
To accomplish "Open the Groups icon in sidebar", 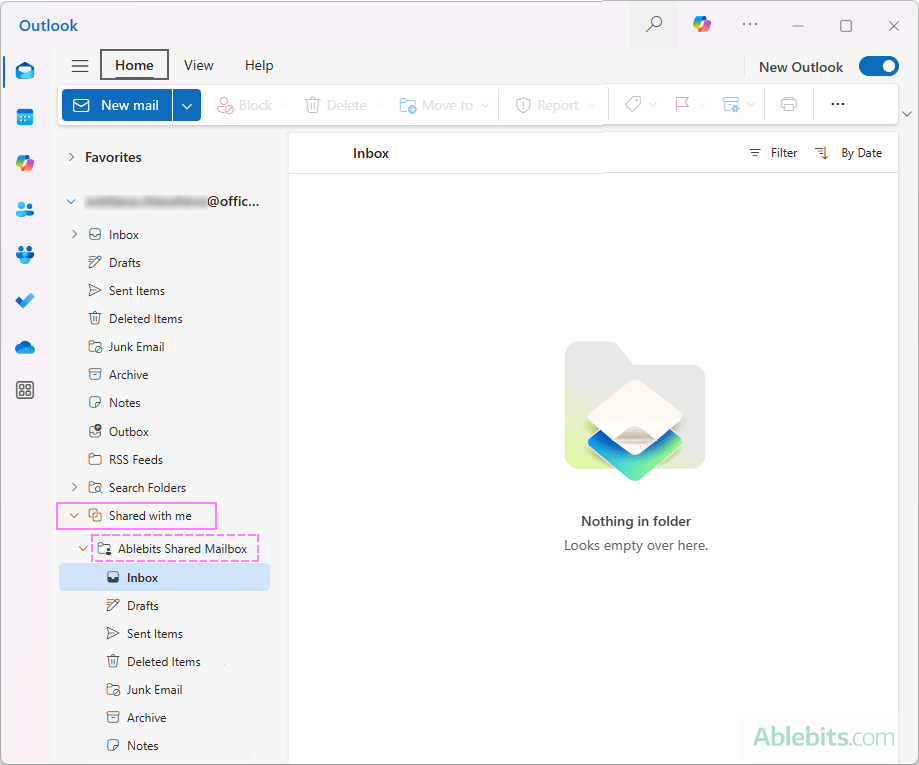I will click(x=25, y=255).
